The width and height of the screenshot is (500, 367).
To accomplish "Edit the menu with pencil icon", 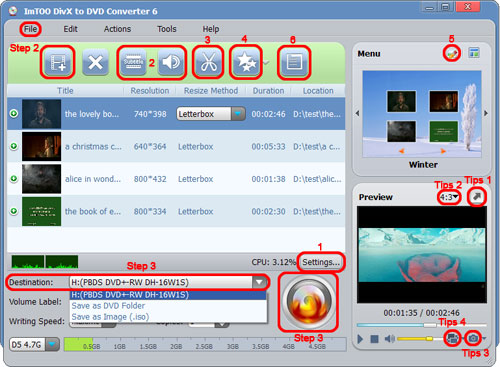I will pos(452,53).
